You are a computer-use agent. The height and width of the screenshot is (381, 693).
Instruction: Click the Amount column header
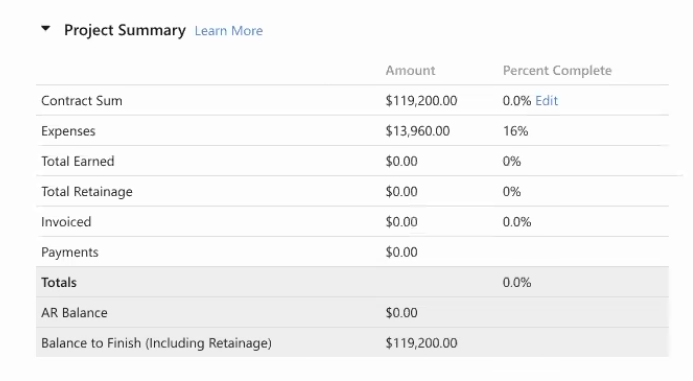410,70
